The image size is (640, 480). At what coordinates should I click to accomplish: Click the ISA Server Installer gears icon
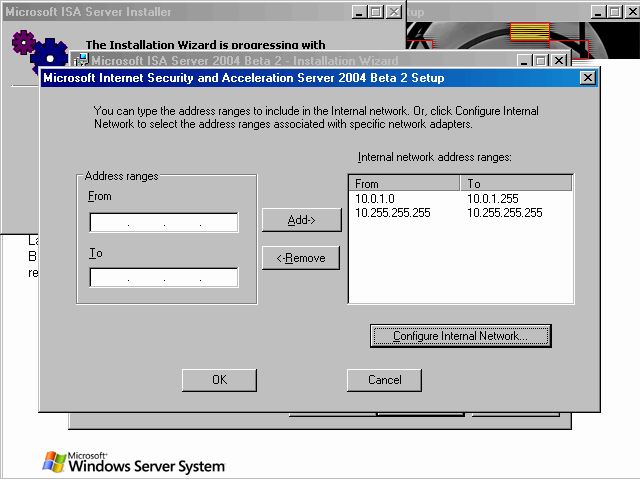(x=37, y=50)
